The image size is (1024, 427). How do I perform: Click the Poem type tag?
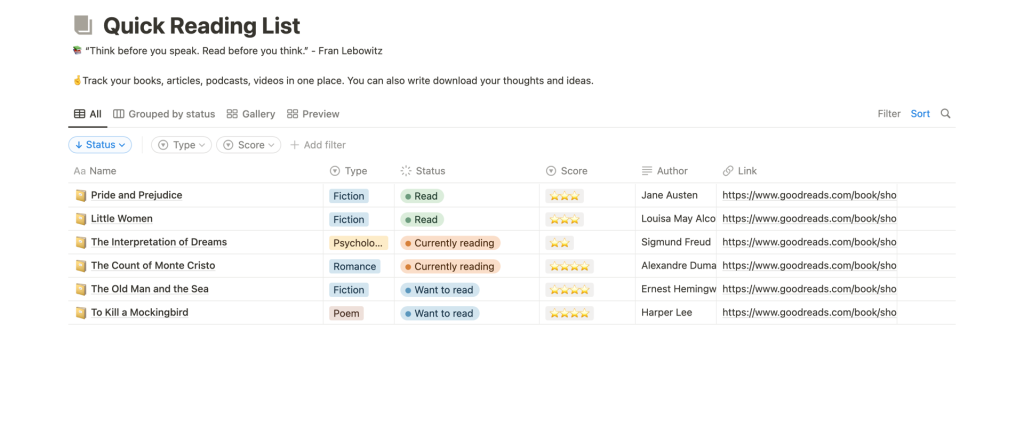click(346, 313)
